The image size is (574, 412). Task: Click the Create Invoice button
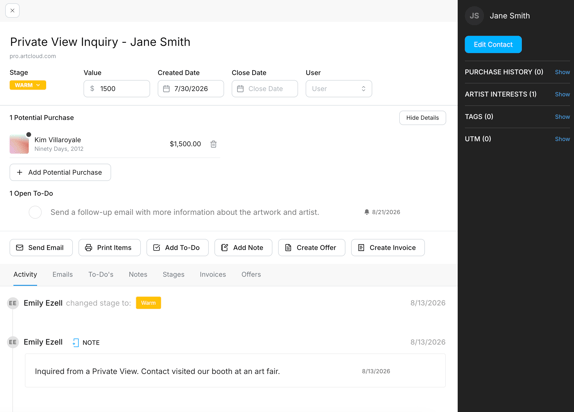click(x=388, y=248)
